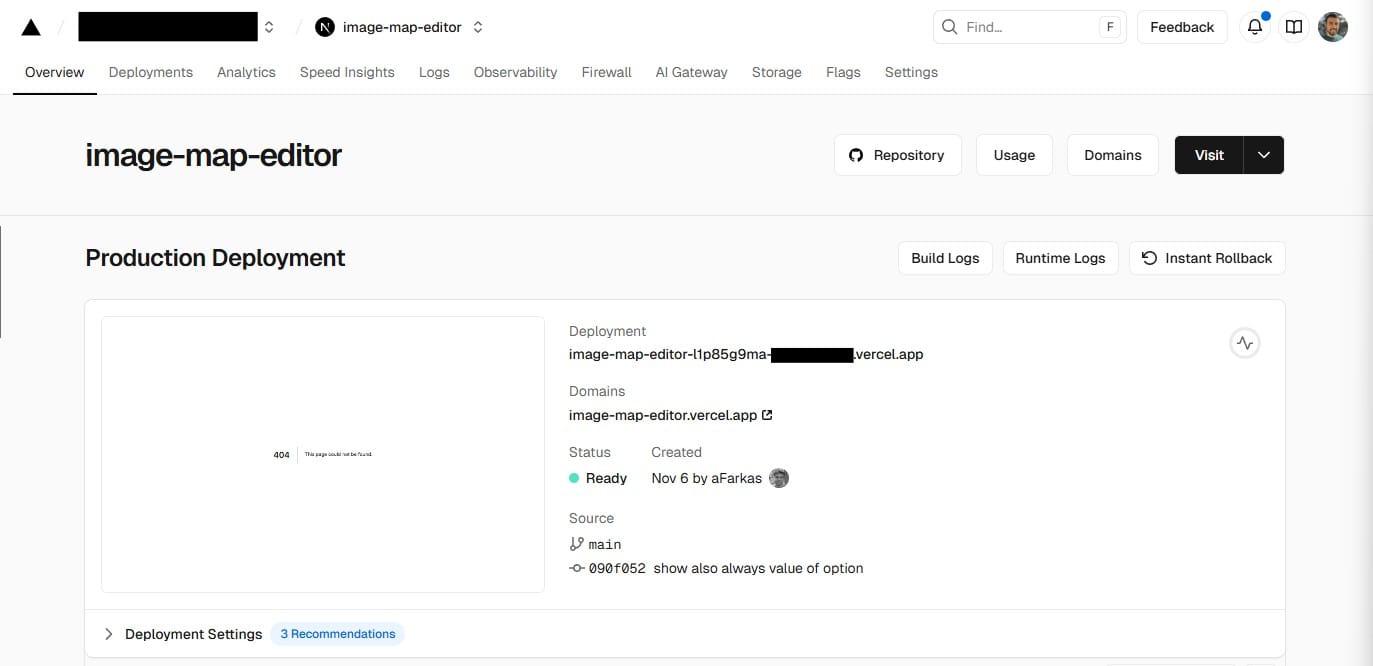1373x666 pixels.
Task: Open the team switcher dropdown
Action: pyautogui.click(x=269, y=27)
